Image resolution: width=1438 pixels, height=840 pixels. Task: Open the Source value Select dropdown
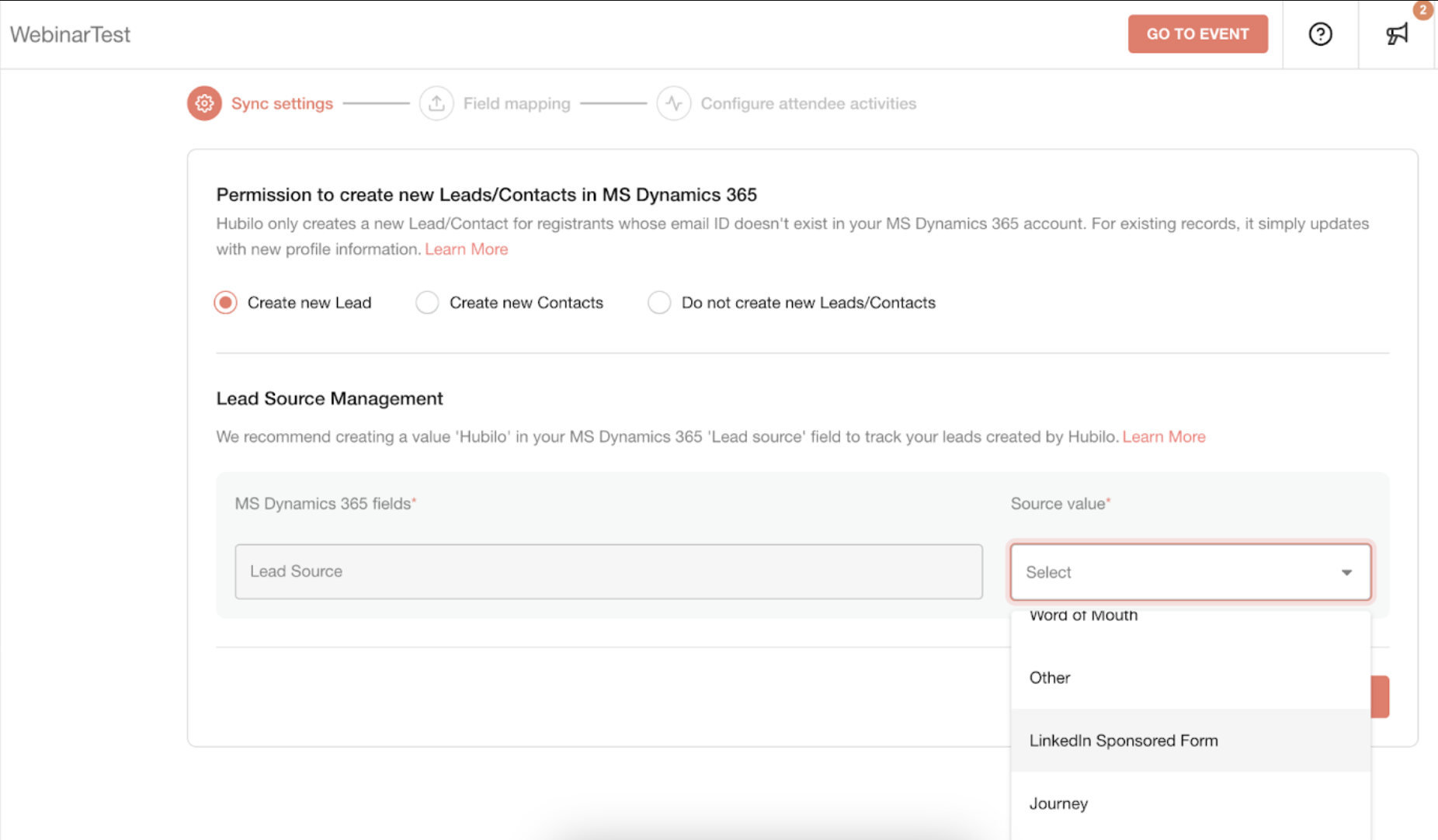point(1190,572)
